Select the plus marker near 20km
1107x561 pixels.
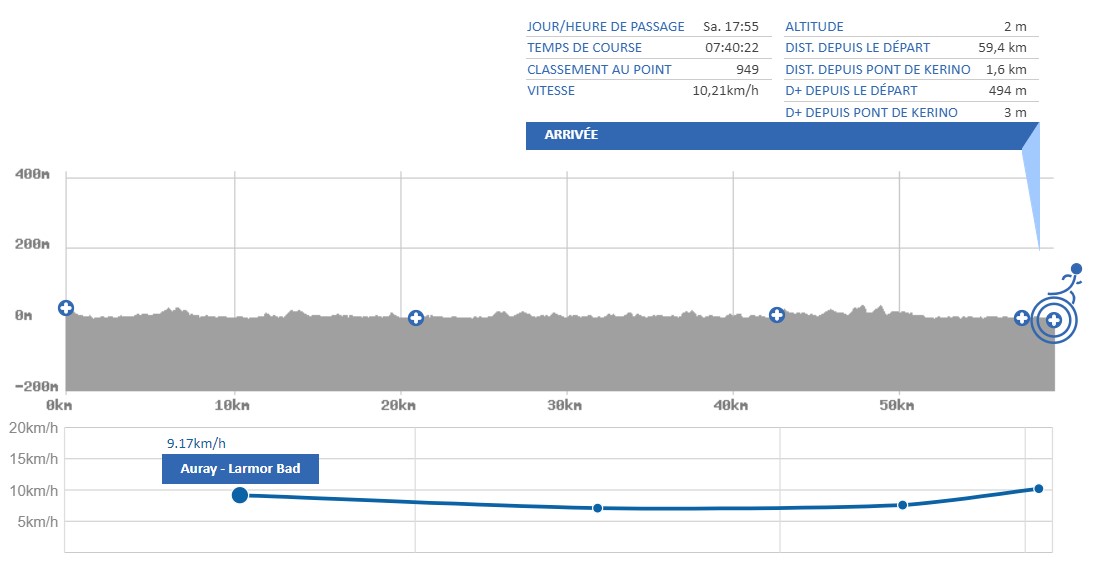coord(416,318)
